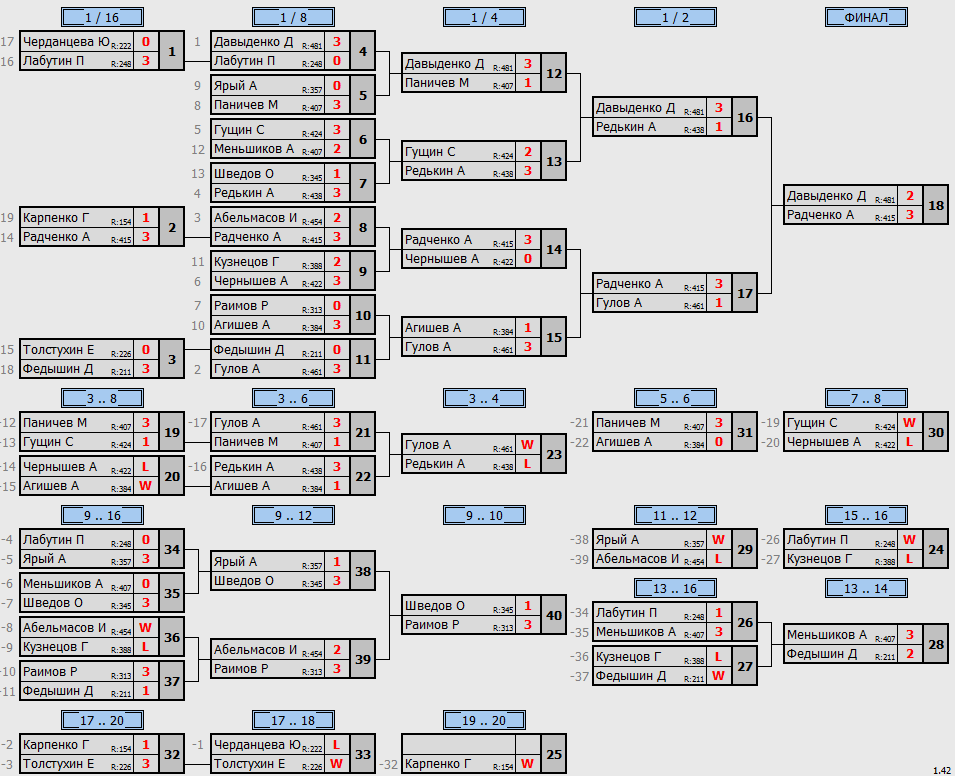This screenshot has width=955, height=776.
Task: Select the 19 .. 20 bracket header
Action: coord(484,720)
